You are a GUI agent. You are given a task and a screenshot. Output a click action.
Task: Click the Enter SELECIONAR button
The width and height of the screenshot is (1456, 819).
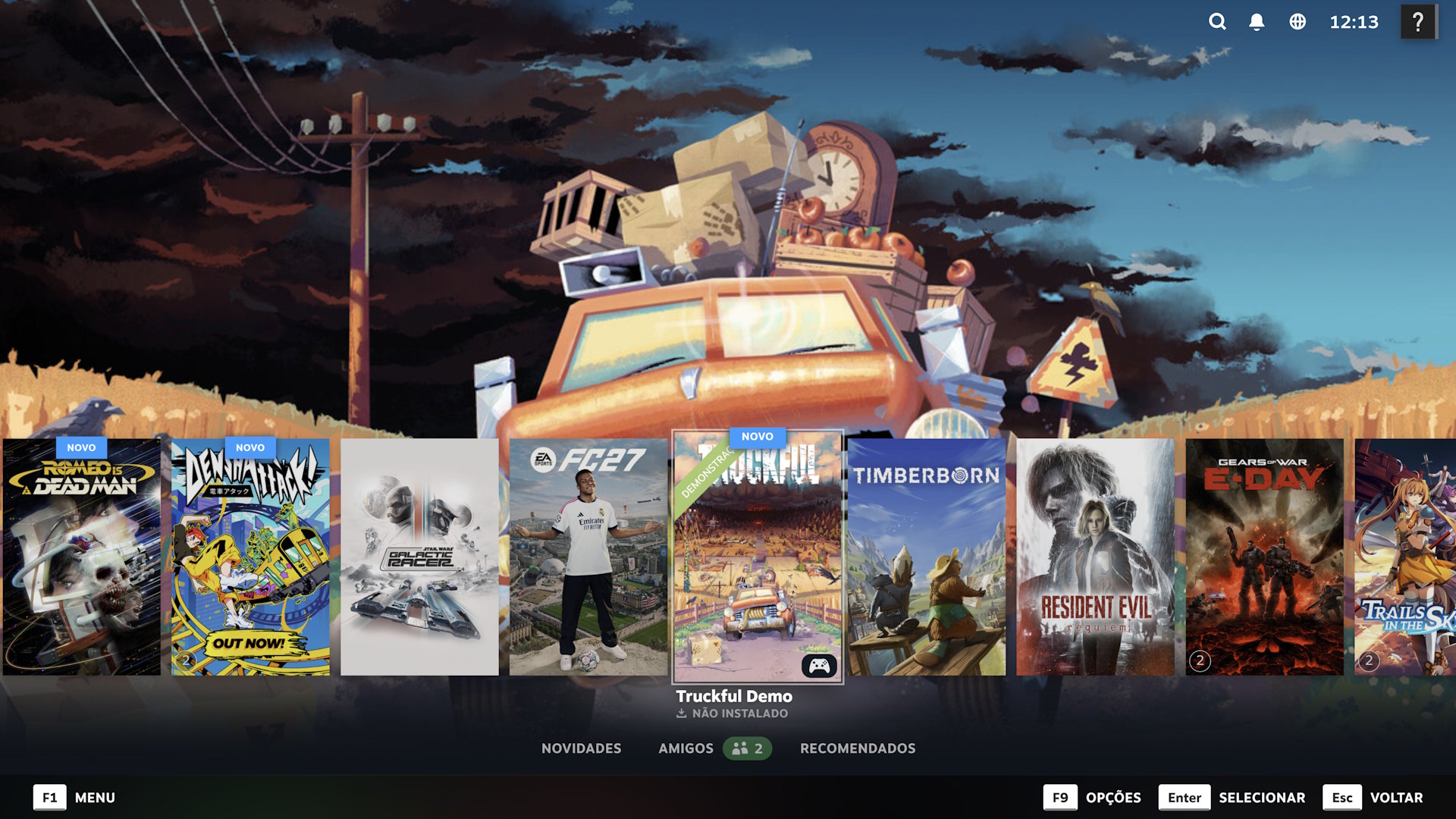point(1232,798)
